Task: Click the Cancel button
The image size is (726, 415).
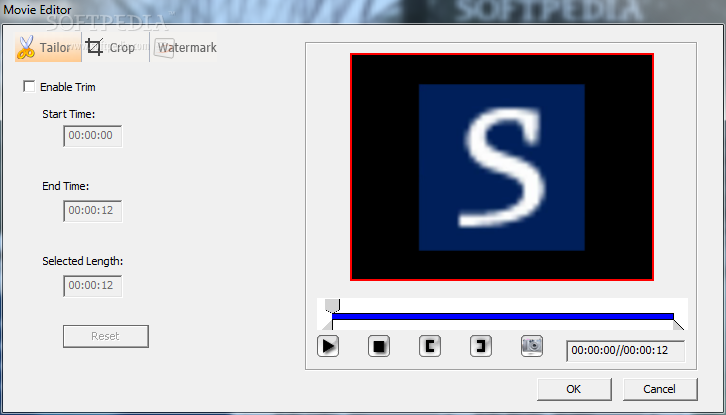Action: point(660,389)
